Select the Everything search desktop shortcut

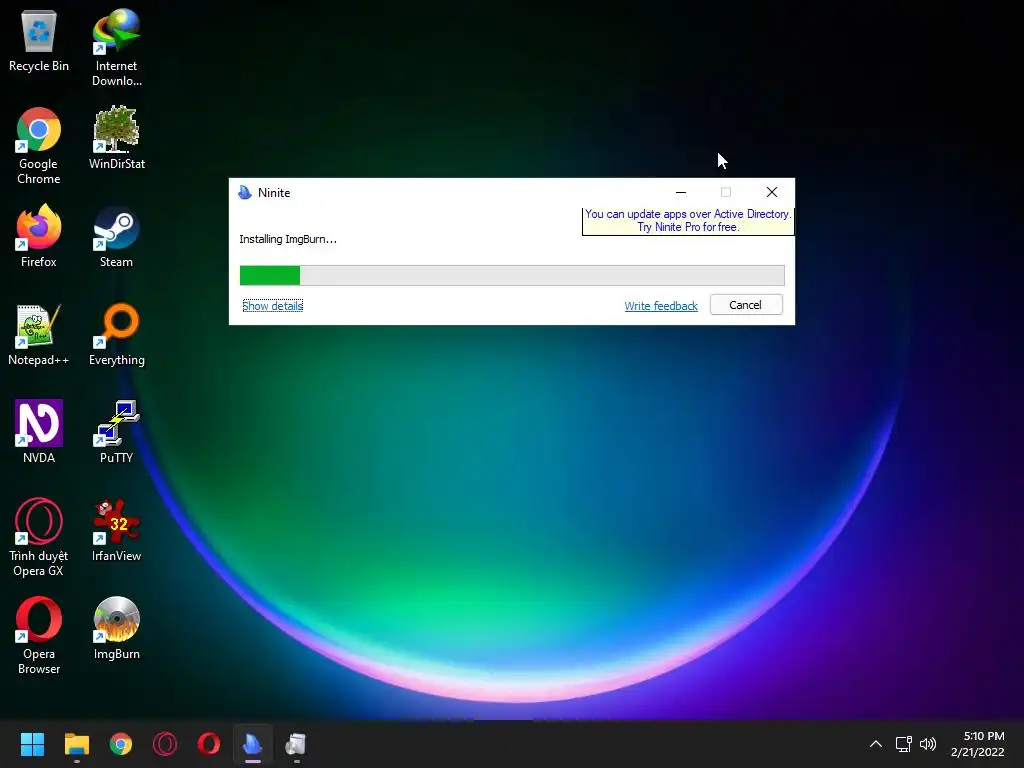(116, 334)
